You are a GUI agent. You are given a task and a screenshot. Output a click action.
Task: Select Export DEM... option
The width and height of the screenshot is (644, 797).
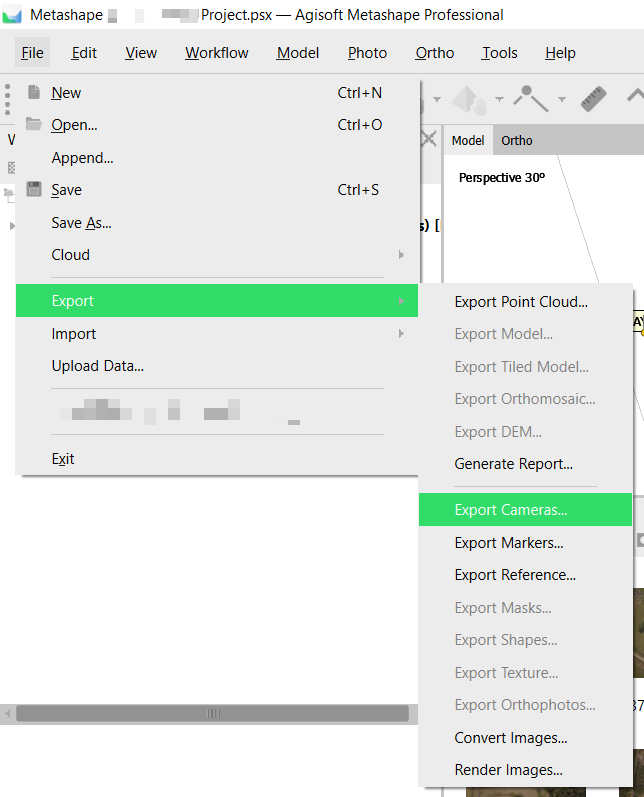[526, 432]
